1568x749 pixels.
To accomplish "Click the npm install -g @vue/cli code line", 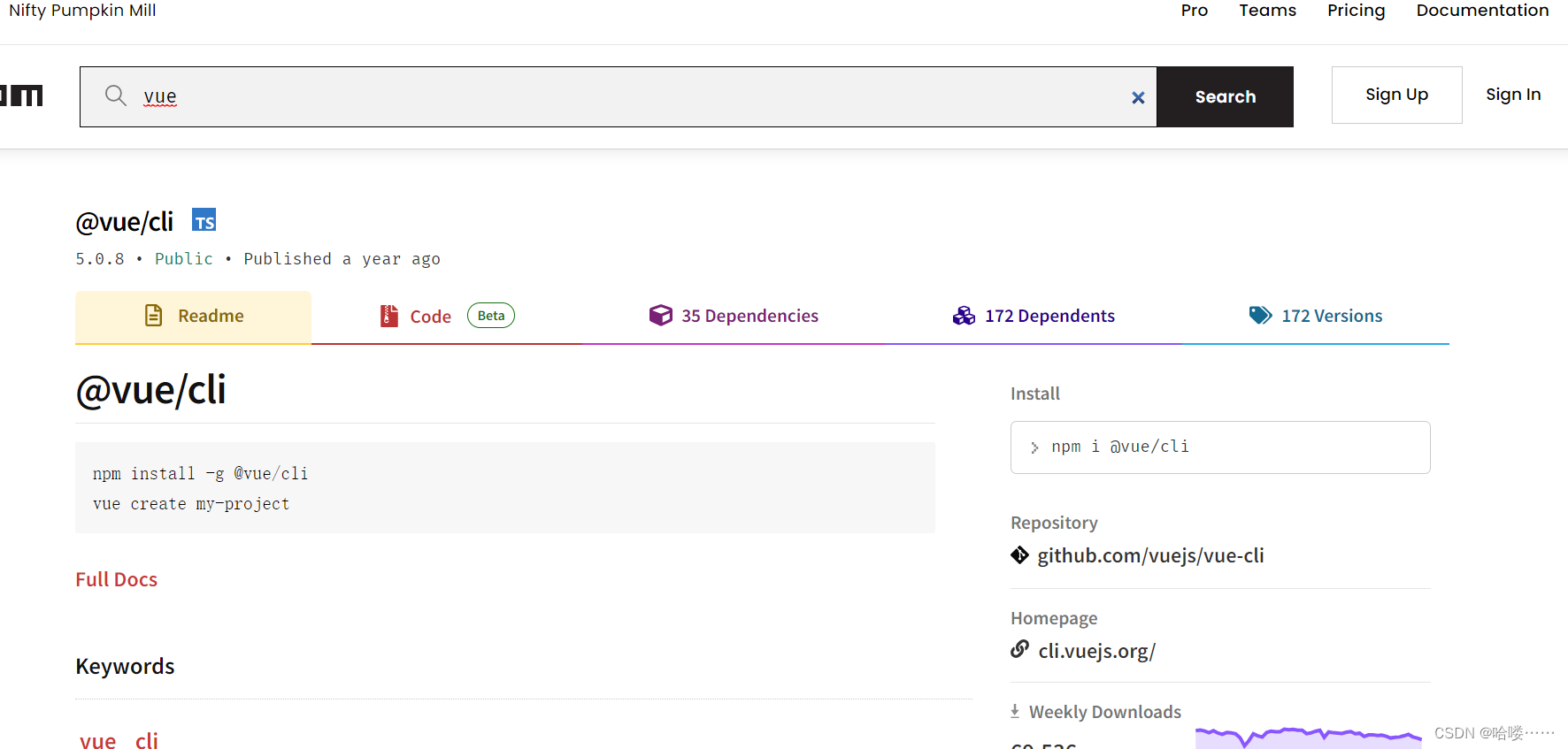I will (x=200, y=473).
